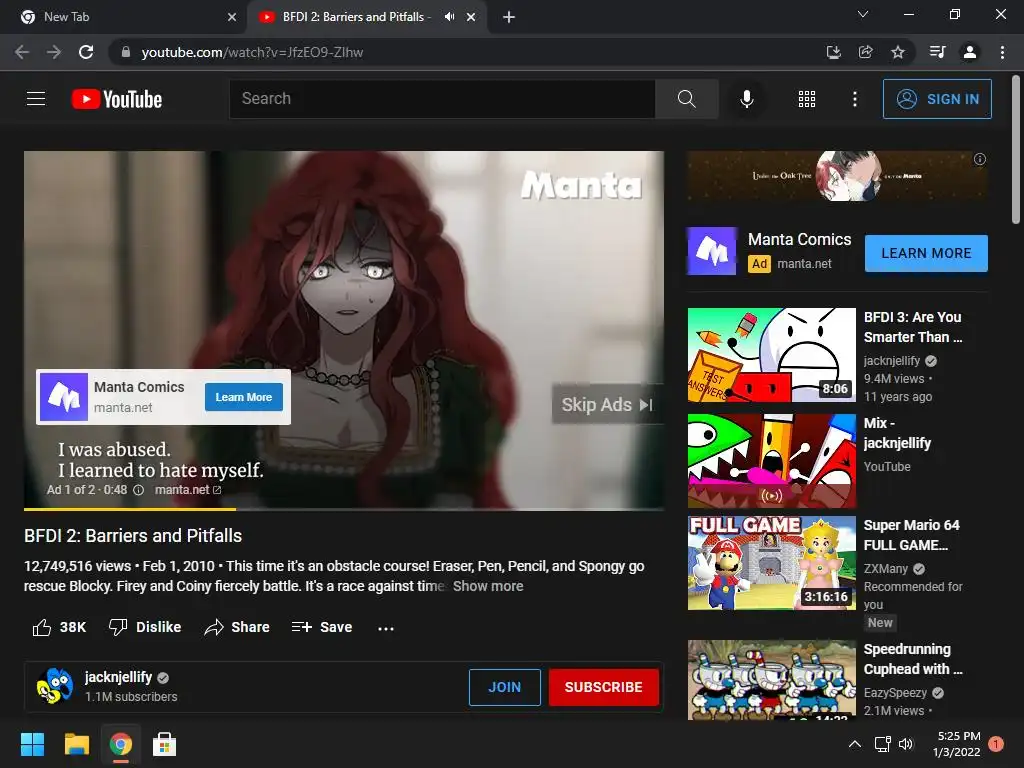Show hidden tray icons chevron
Image resolution: width=1024 pixels, height=768 pixels.
[854, 744]
